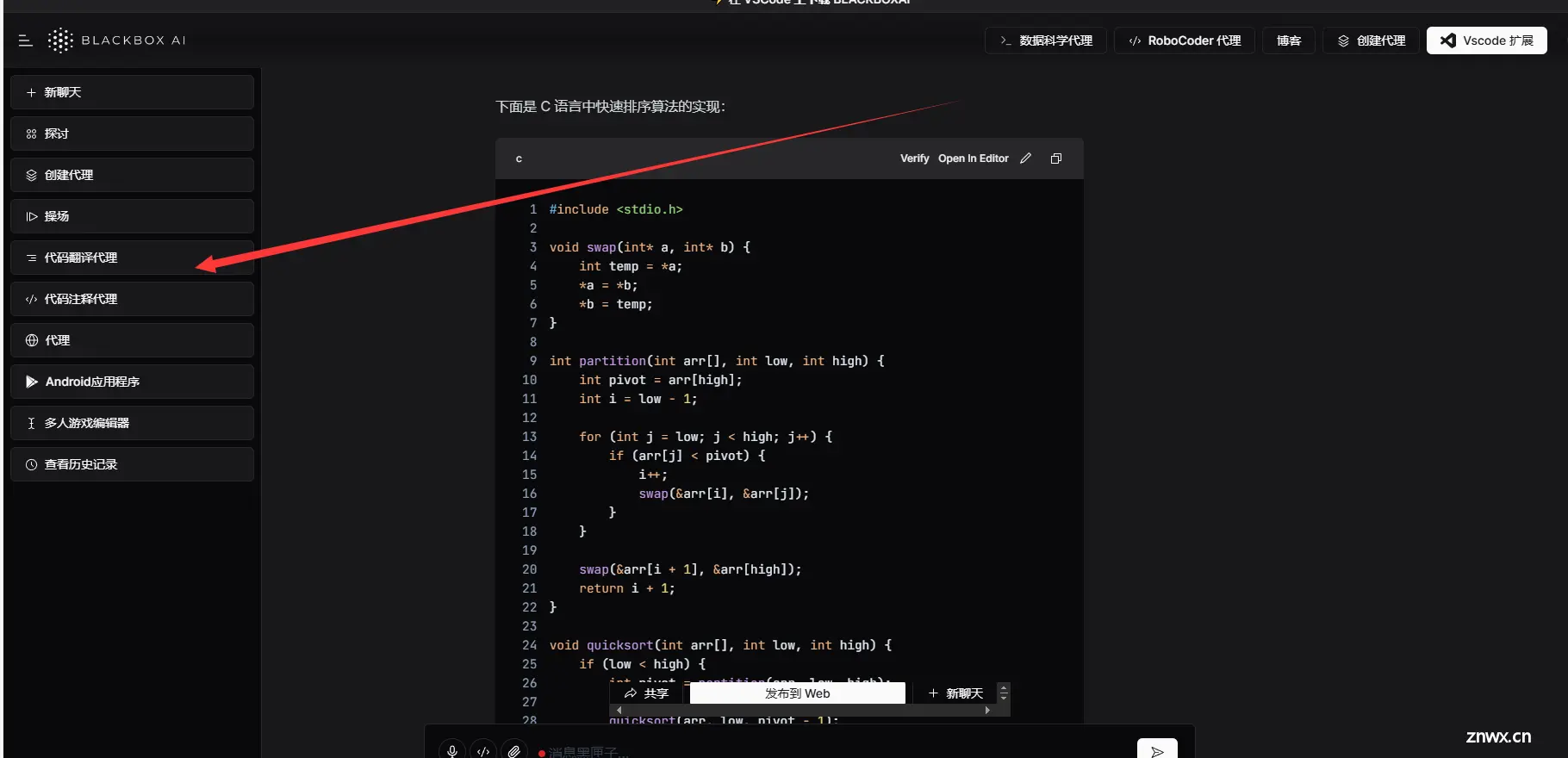
Task: Click Verify on the code block
Action: [914, 158]
